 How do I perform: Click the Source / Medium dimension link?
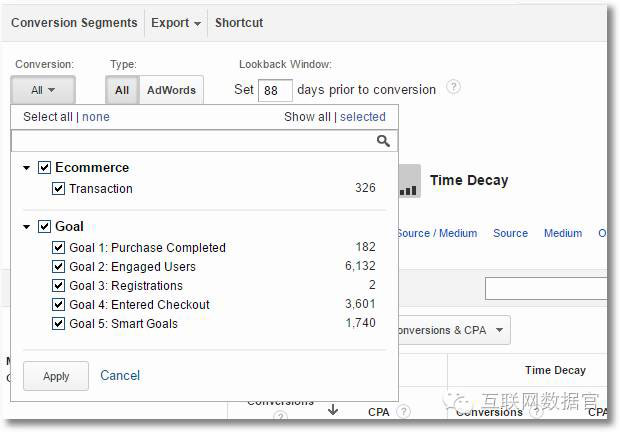[436, 233]
